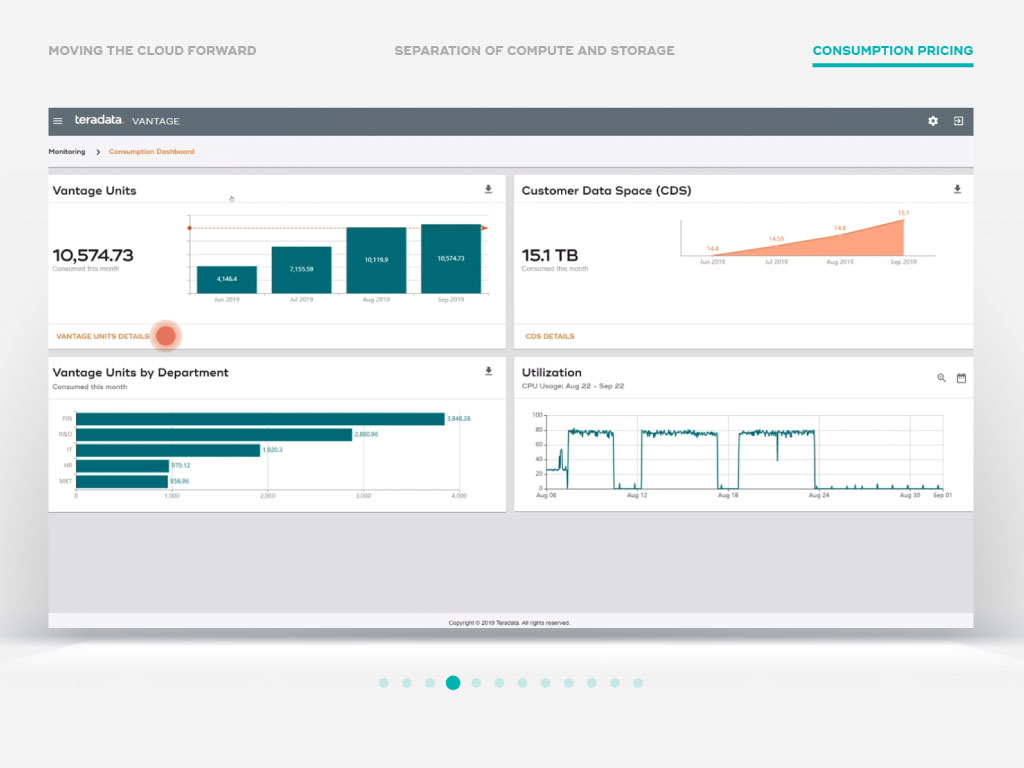Open the Moving the Cloud Forward section
Screen dimensions: 1024x768
pyautogui.click(x=152, y=50)
